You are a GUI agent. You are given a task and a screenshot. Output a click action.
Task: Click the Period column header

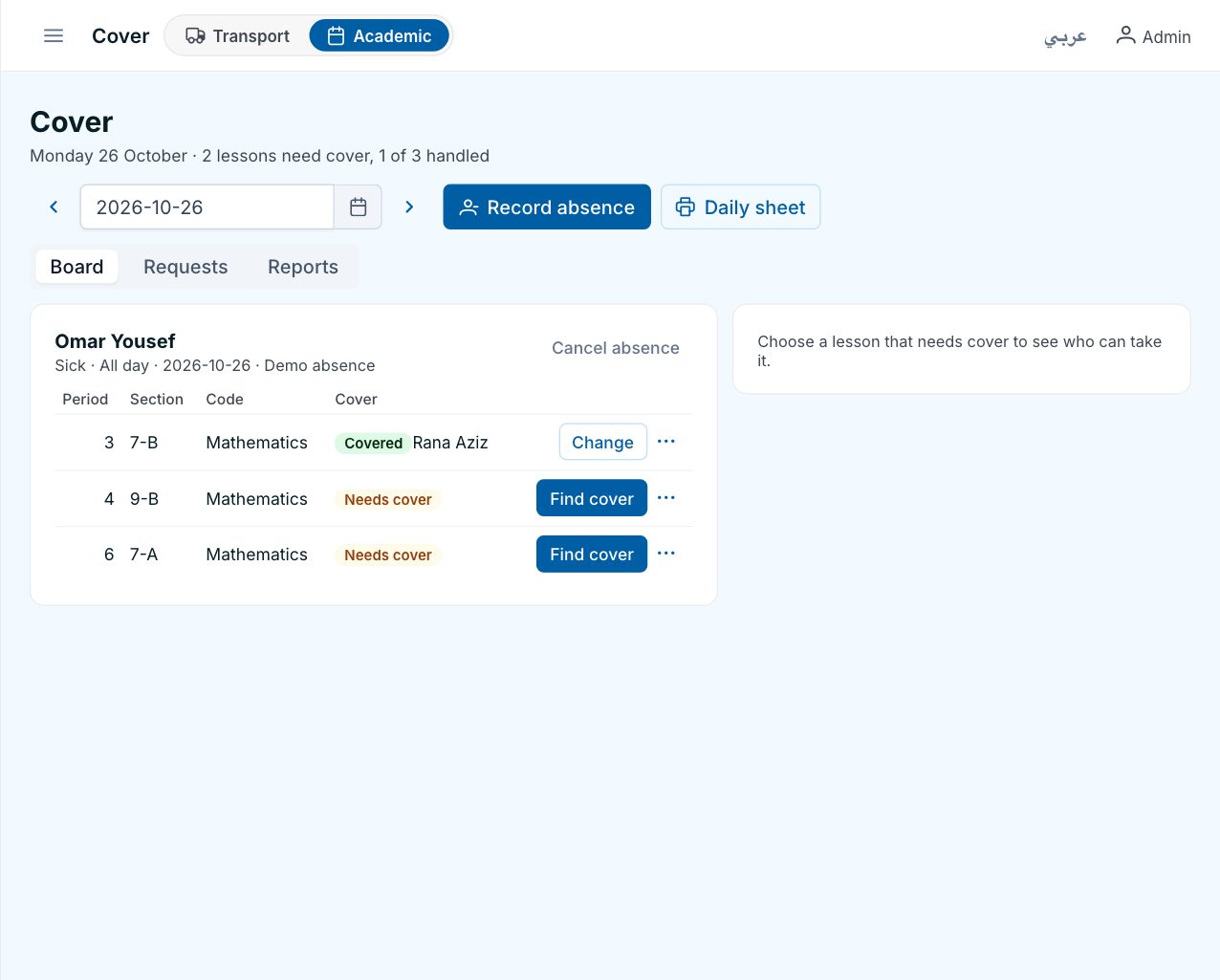[85, 399]
